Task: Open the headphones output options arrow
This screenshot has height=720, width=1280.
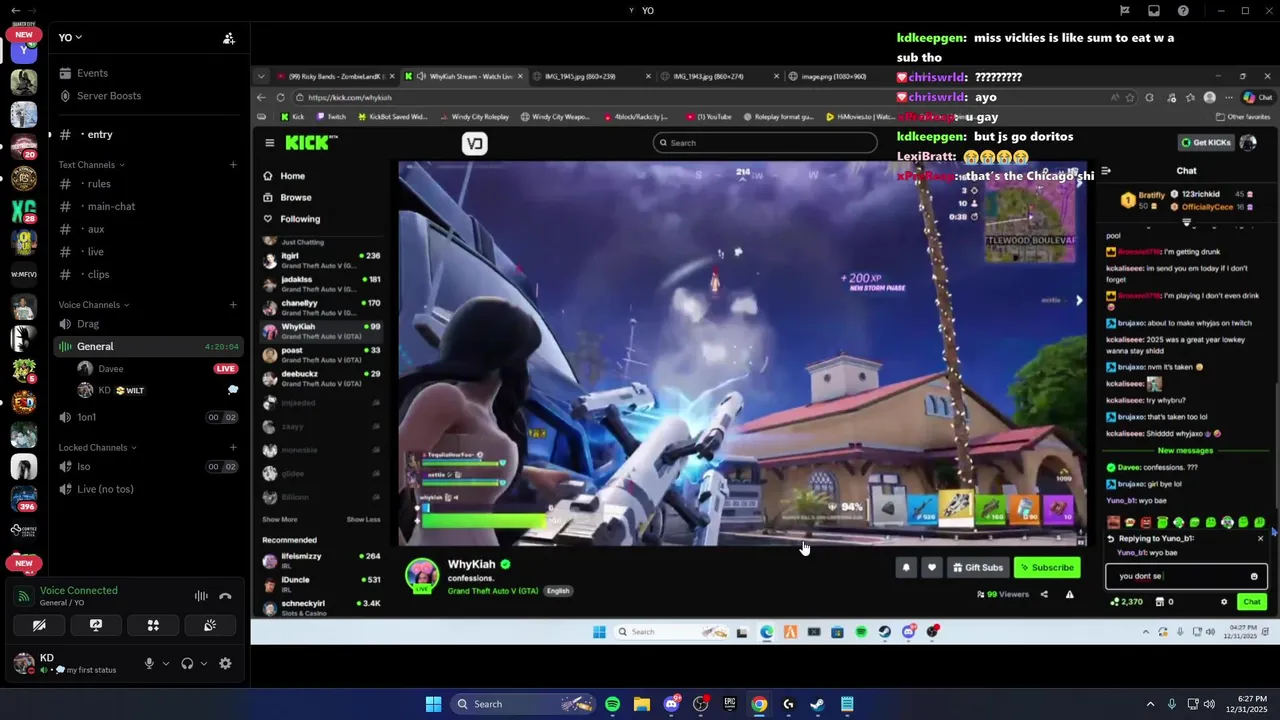Action: click(x=204, y=663)
